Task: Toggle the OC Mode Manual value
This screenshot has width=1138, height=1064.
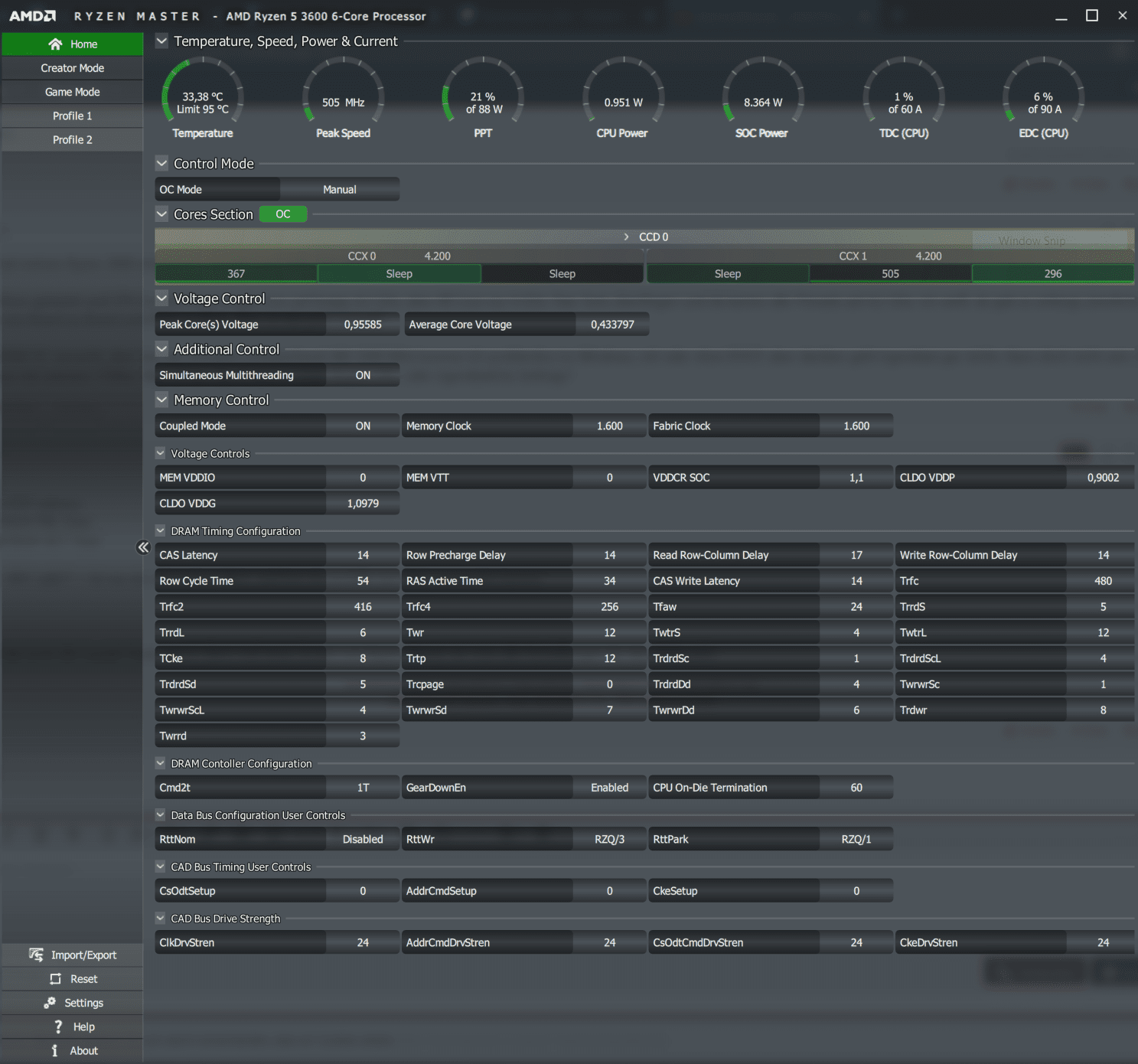Action: [340, 189]
